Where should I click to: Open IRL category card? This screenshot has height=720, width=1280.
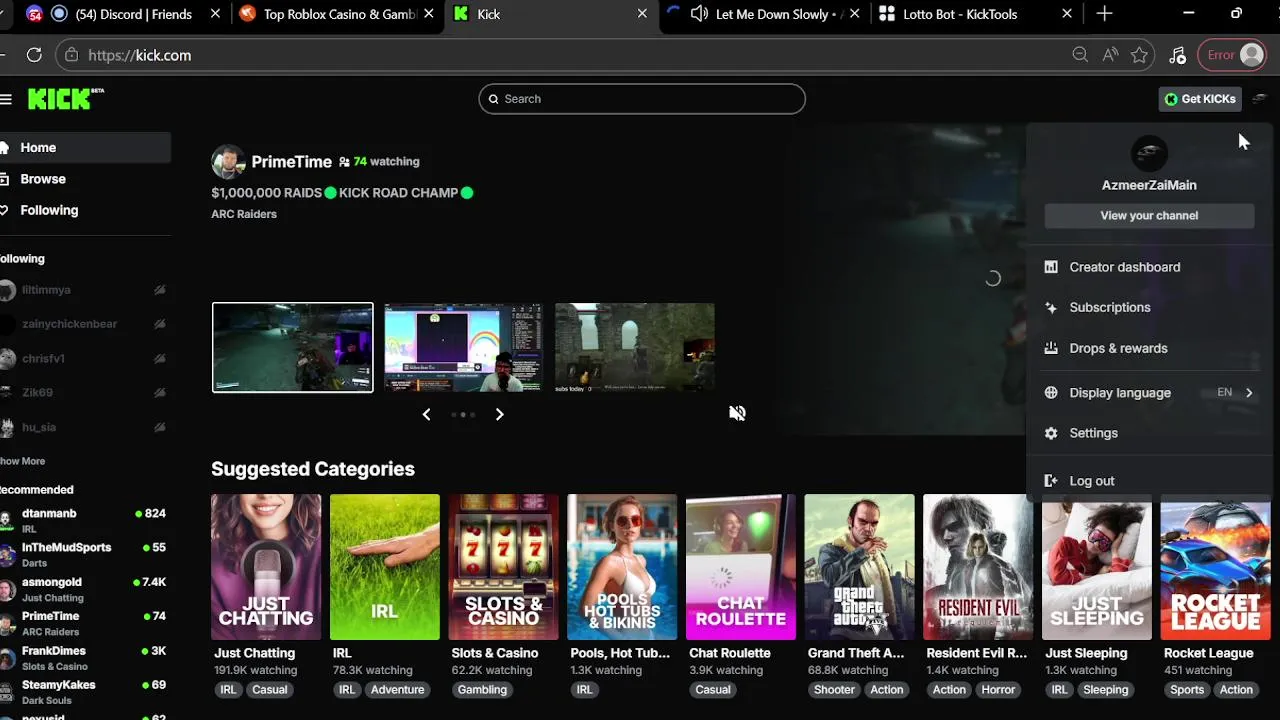click(x=385, y=567)
